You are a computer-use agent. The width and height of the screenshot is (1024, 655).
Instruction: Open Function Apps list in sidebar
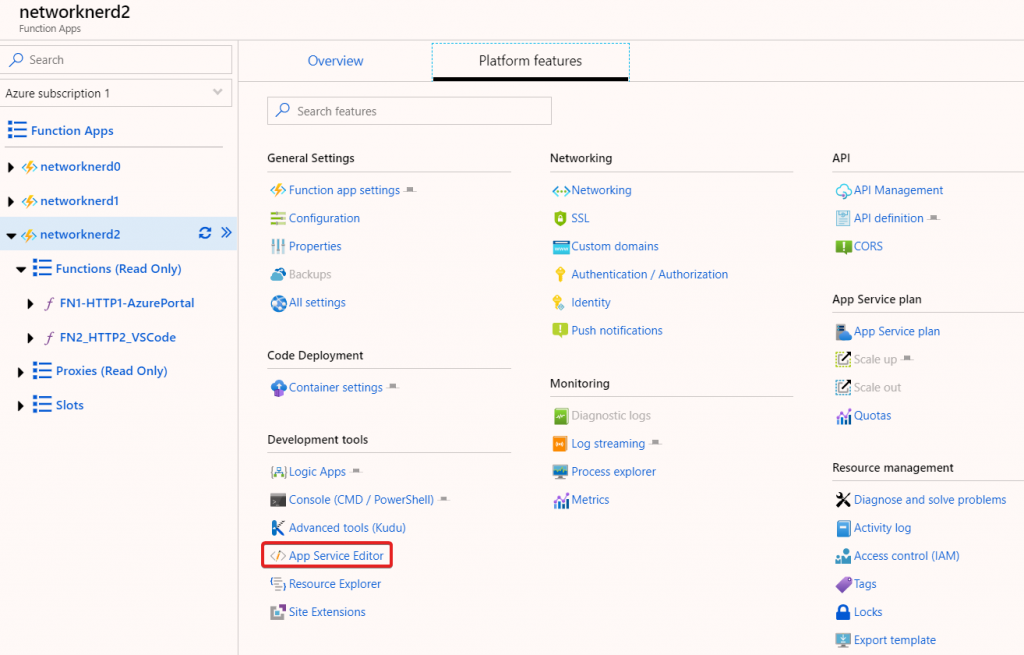click(x=72, y=131)
